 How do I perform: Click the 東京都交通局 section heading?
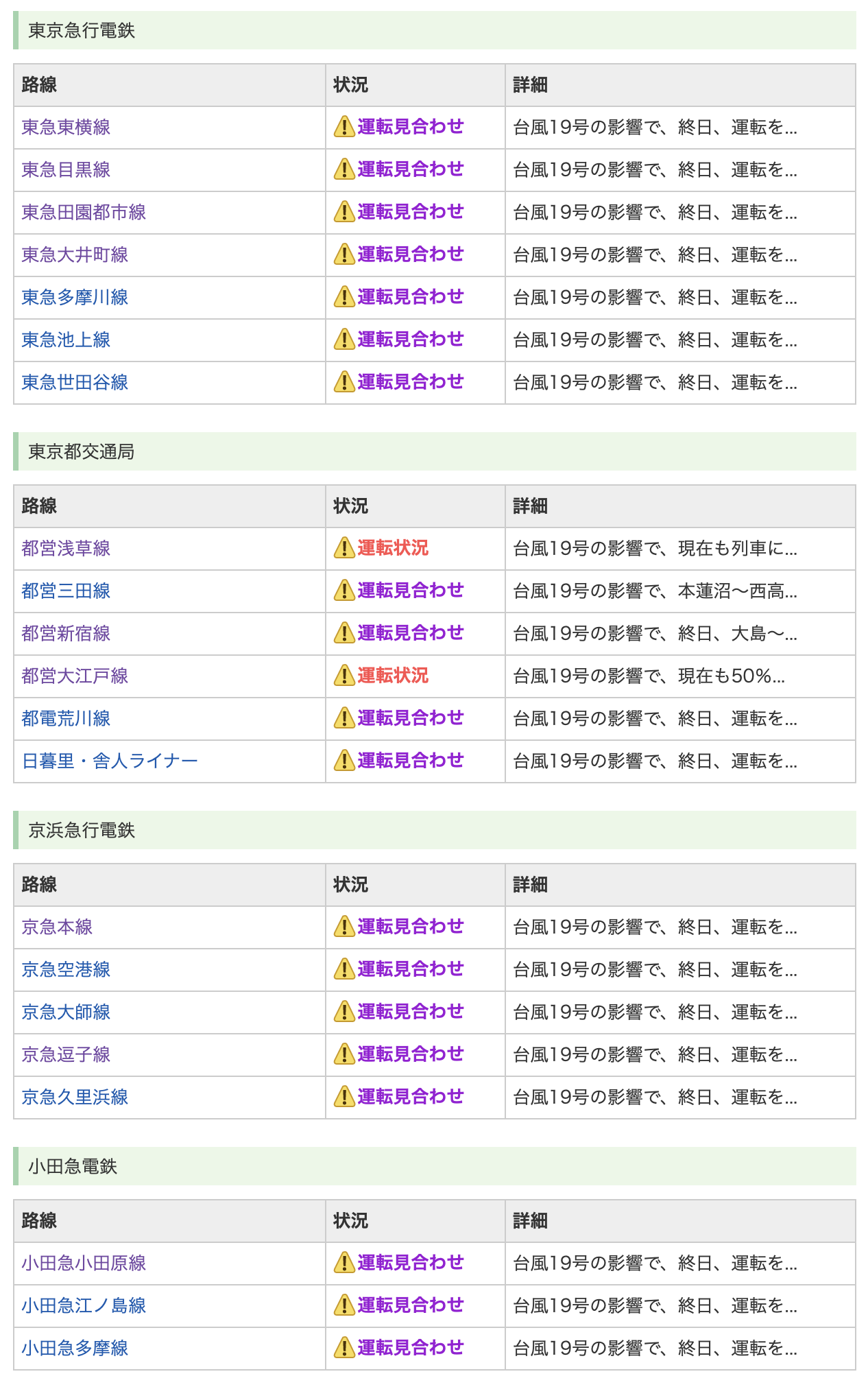click(x=435, y=451)
